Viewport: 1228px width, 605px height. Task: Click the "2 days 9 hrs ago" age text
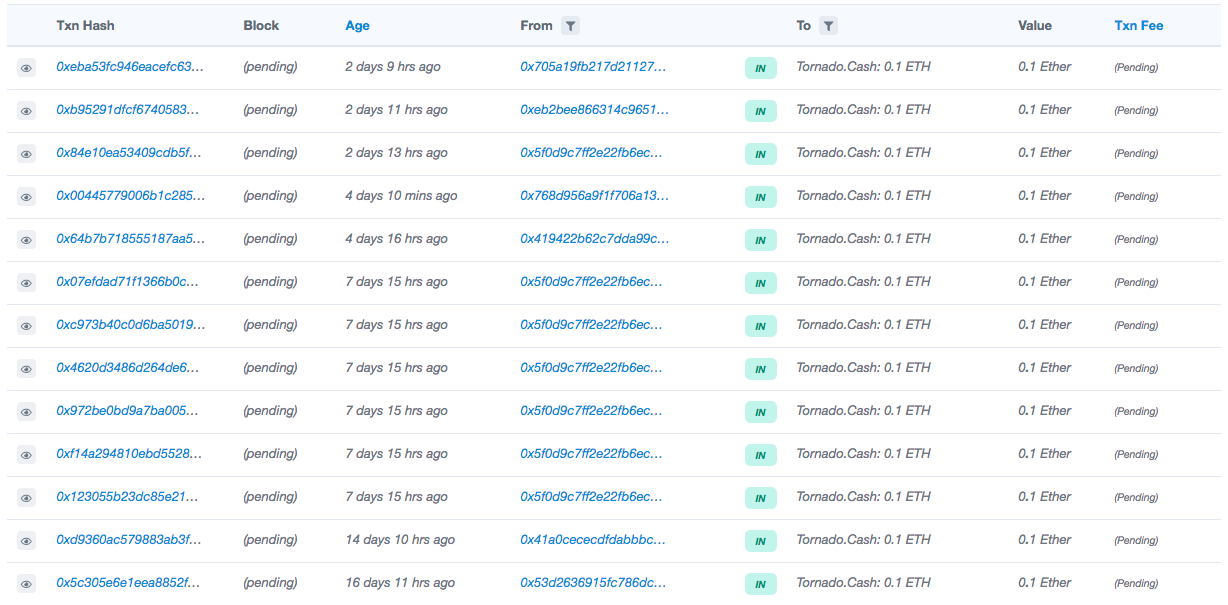tap(393, 67)
